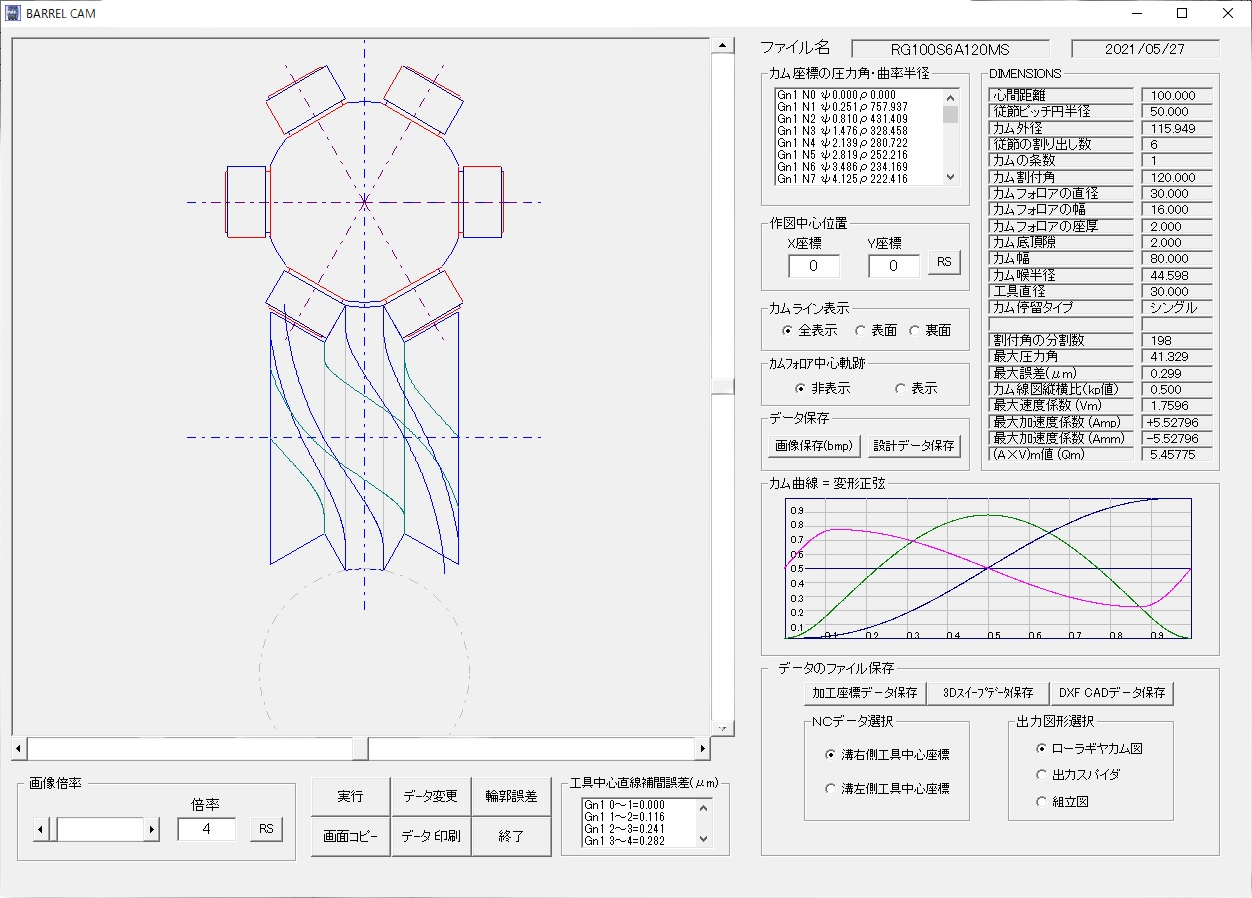The image size is (1252, 898).
Task: Click the 設計データ保存 button
Action: pyautogui.click(x=913, y=445)
